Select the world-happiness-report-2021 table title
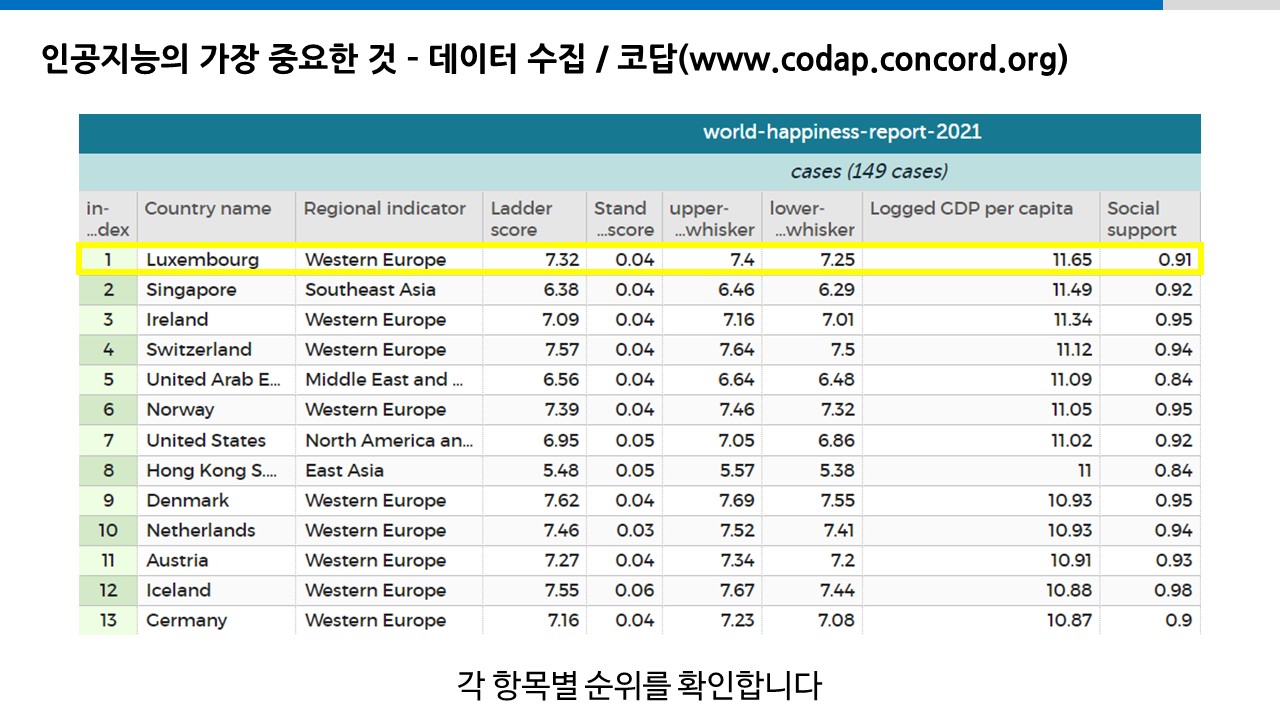Image resolution: width=1280 pixels, height=720 pixels. coord(842,132)
